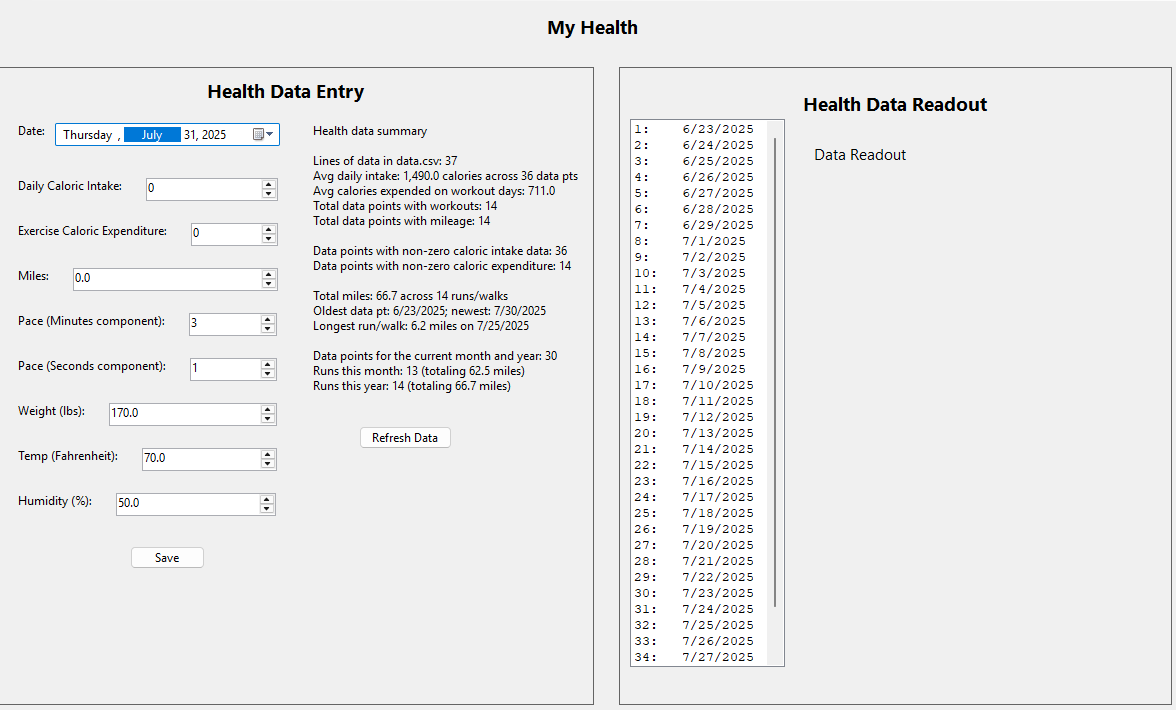1176x710 pixels.
Task: Click the Lines of data in data.csv: 37 line
Action: 385,161
